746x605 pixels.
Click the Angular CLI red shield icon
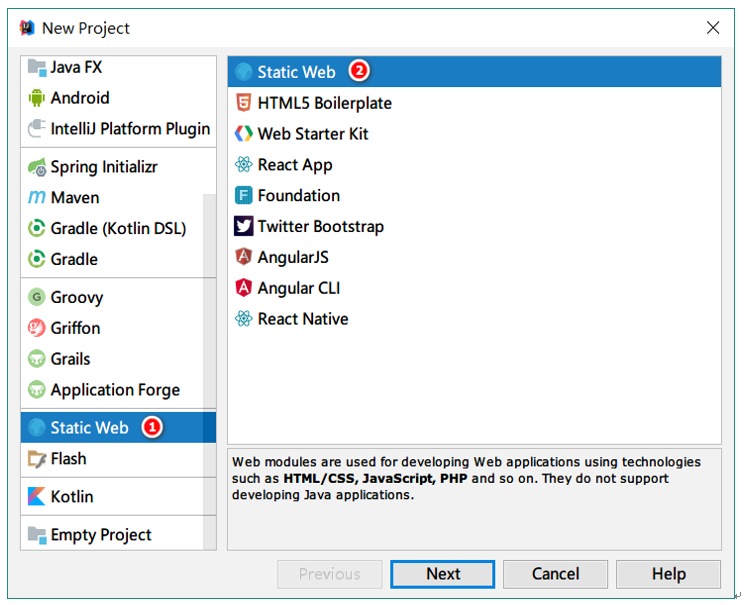(244, 288)
